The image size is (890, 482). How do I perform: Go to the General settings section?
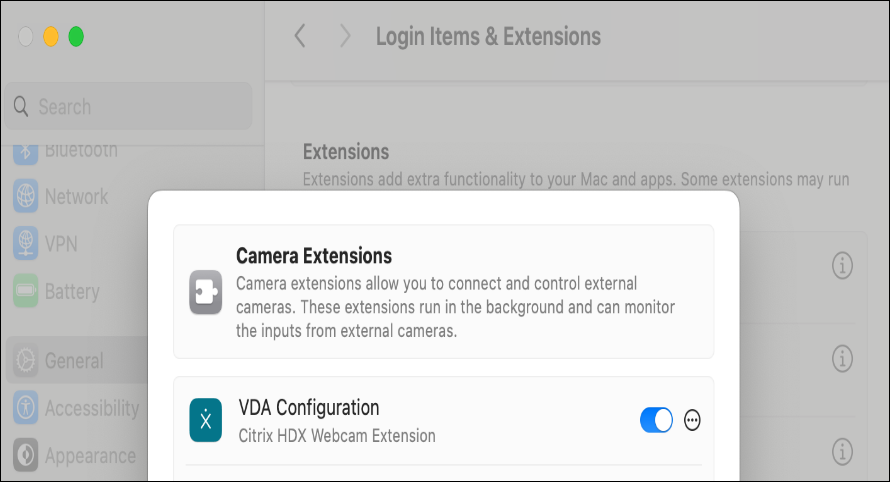(x=73, y=361)
